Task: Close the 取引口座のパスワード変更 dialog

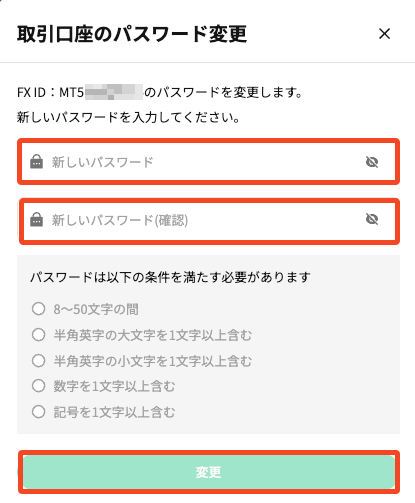Action: coord(384,34)
